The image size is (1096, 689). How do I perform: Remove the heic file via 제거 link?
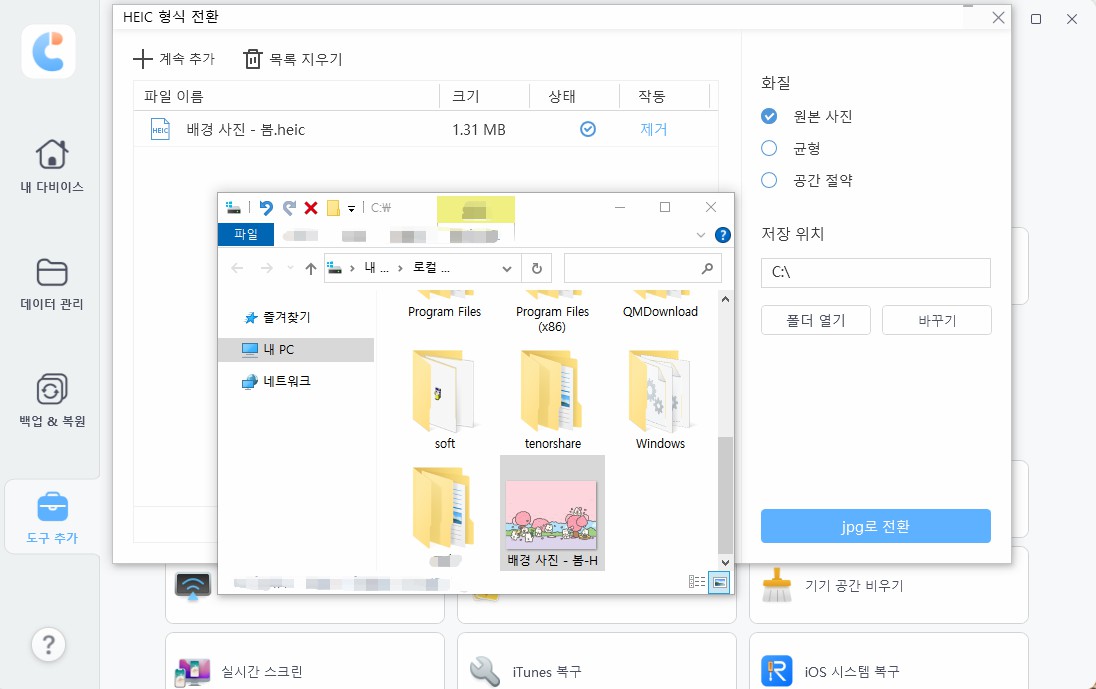click(x=654, y=128)
